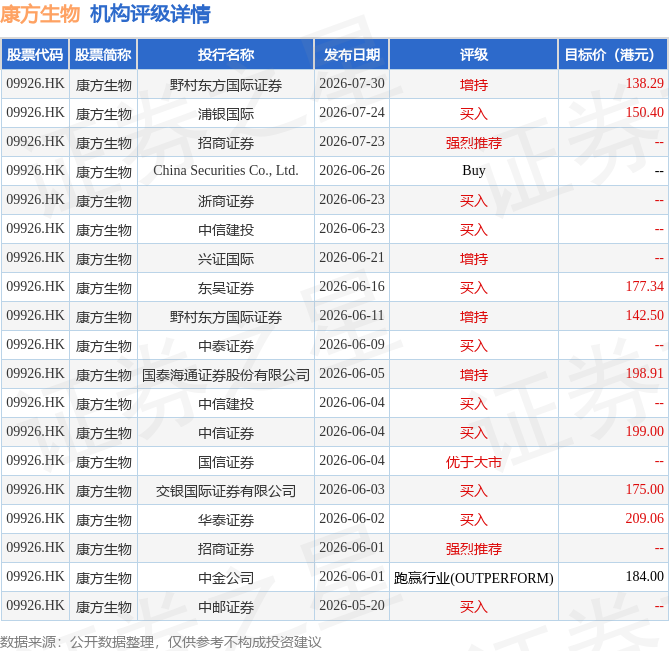The width and height of the screenshot is (669, 651).
Task: Select the Buy rating cell
Action: 474,171
